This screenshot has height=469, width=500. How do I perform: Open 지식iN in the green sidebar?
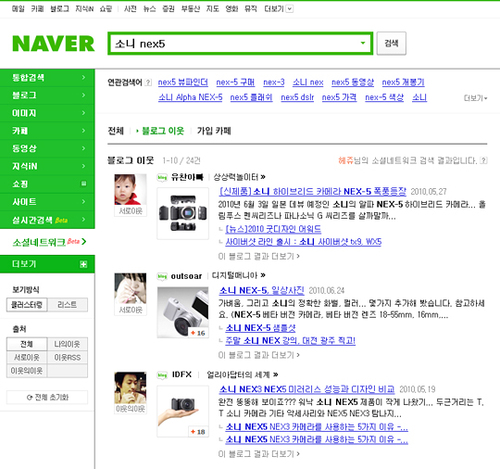click(47, 166)
